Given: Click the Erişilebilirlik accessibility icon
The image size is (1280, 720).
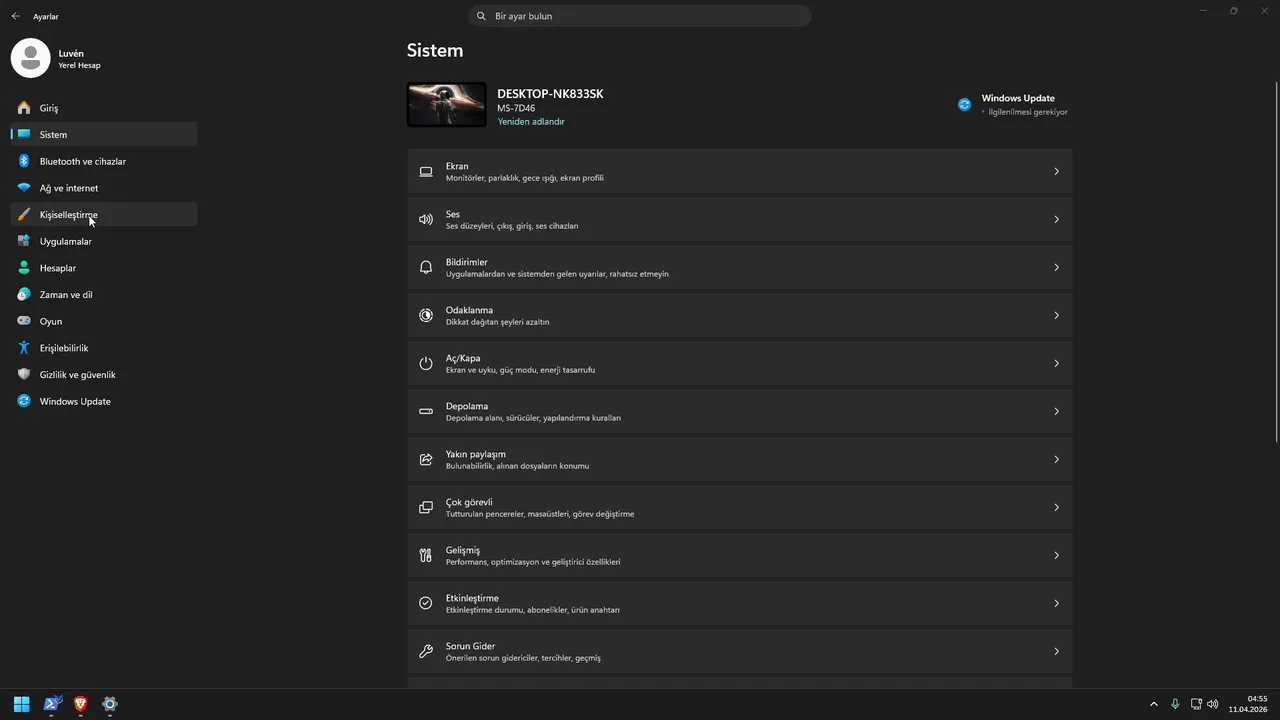Looking at the screenshot, I should 24,348.
